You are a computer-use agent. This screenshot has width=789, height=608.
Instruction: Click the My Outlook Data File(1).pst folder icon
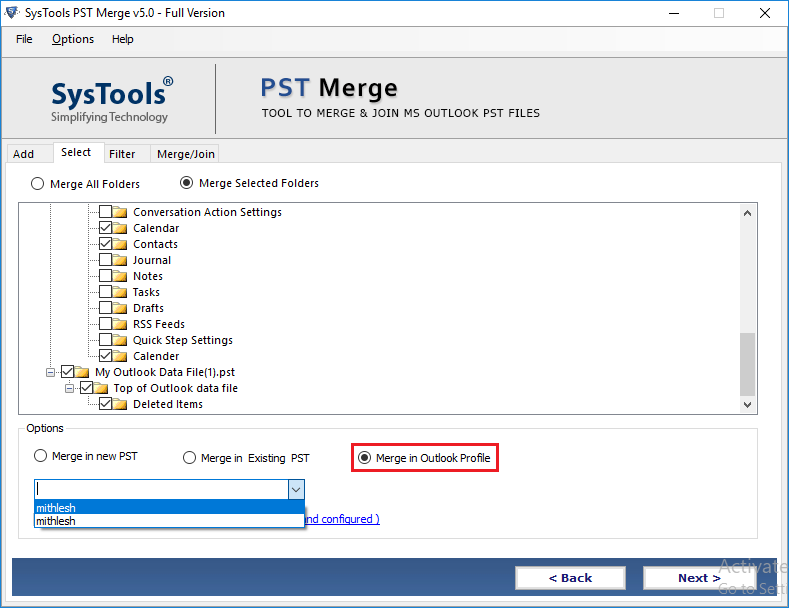[82, 372]
